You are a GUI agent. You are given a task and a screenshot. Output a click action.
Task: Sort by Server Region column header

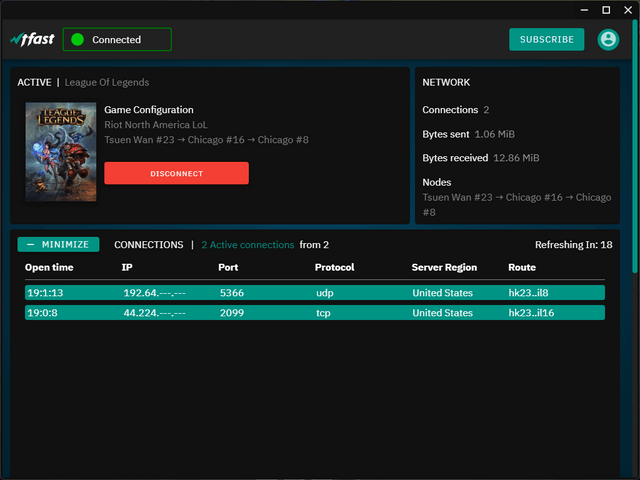444,267
